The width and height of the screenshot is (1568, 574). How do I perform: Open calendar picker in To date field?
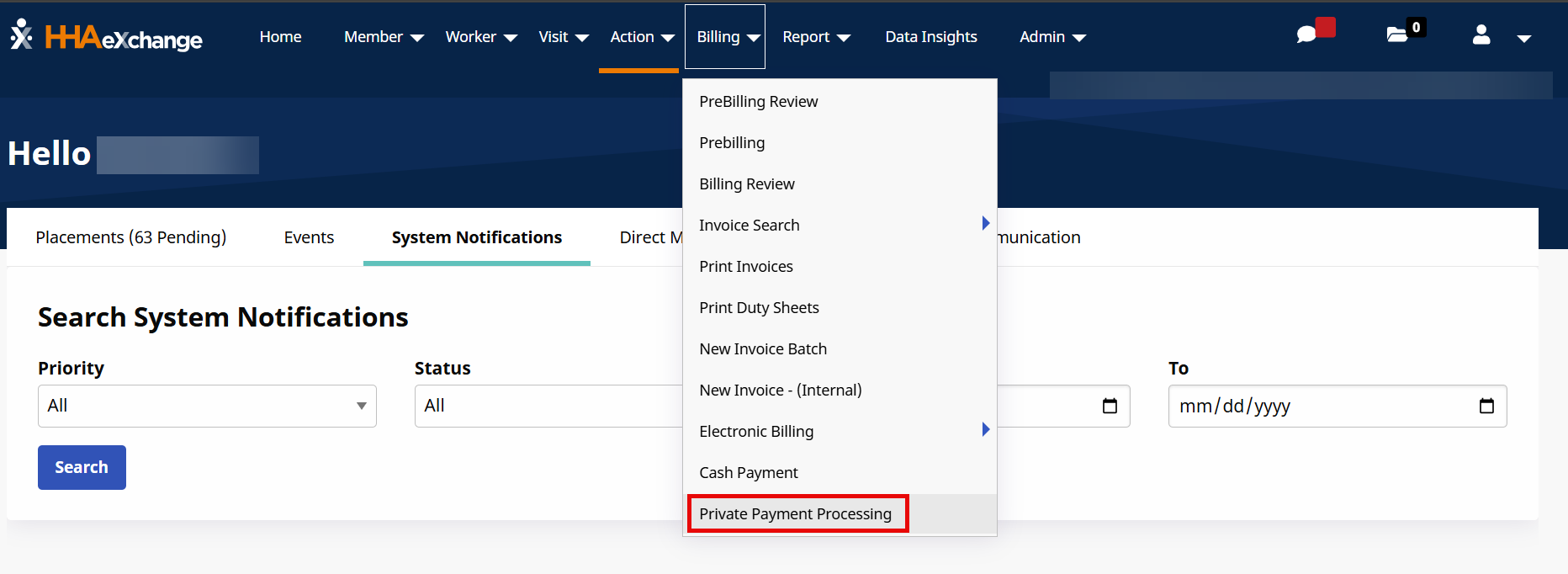click(1486, 406)
